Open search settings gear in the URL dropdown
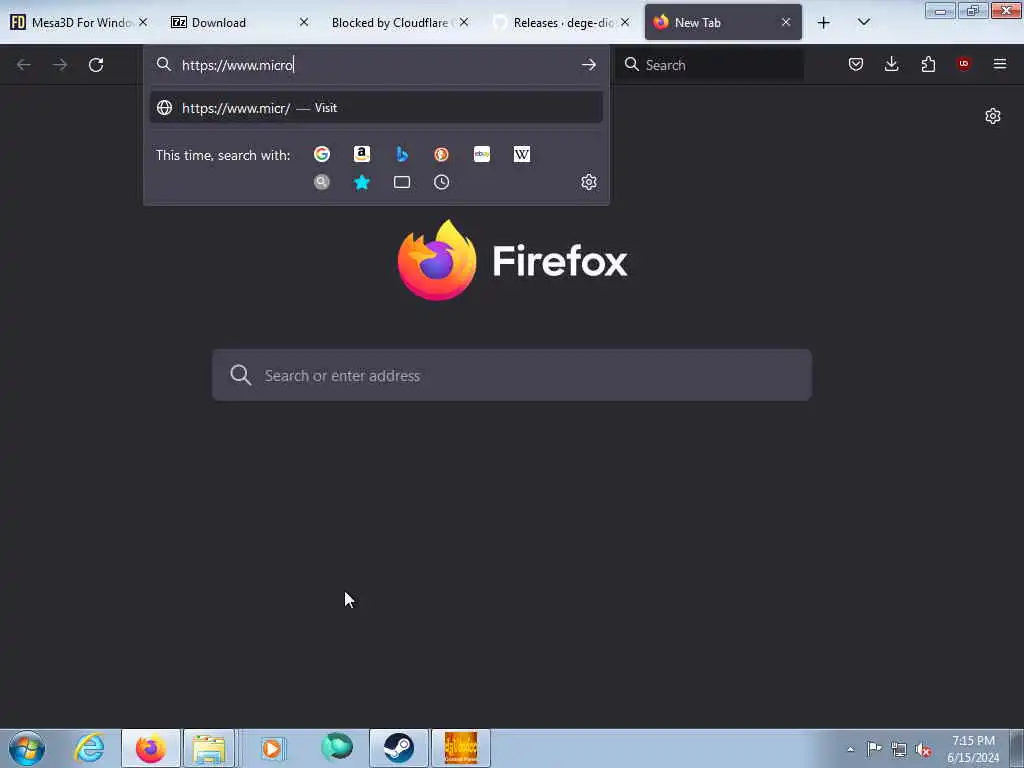Viewport: 1024px width, 768px height. pyautogui.click(x=589, y=182)
